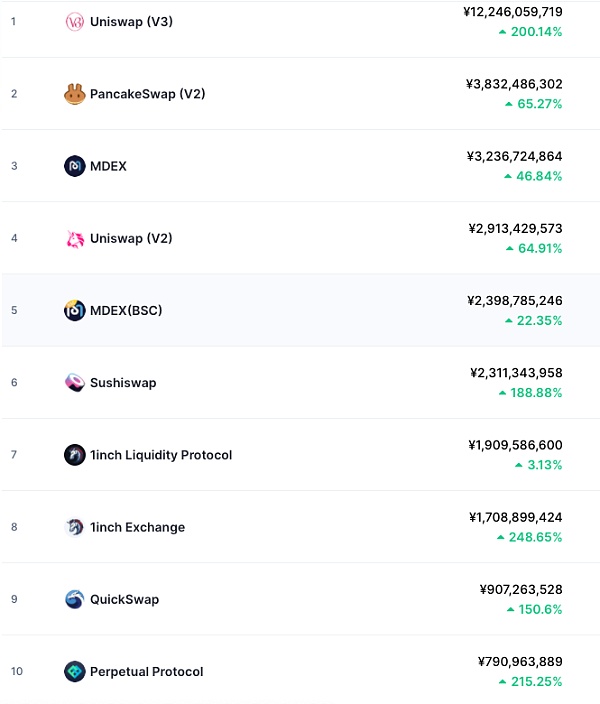Select the highlighted MDEX(BSC) row volume ¥2,398,785,246
Screen dimensions: 600x704
point(515,300)
